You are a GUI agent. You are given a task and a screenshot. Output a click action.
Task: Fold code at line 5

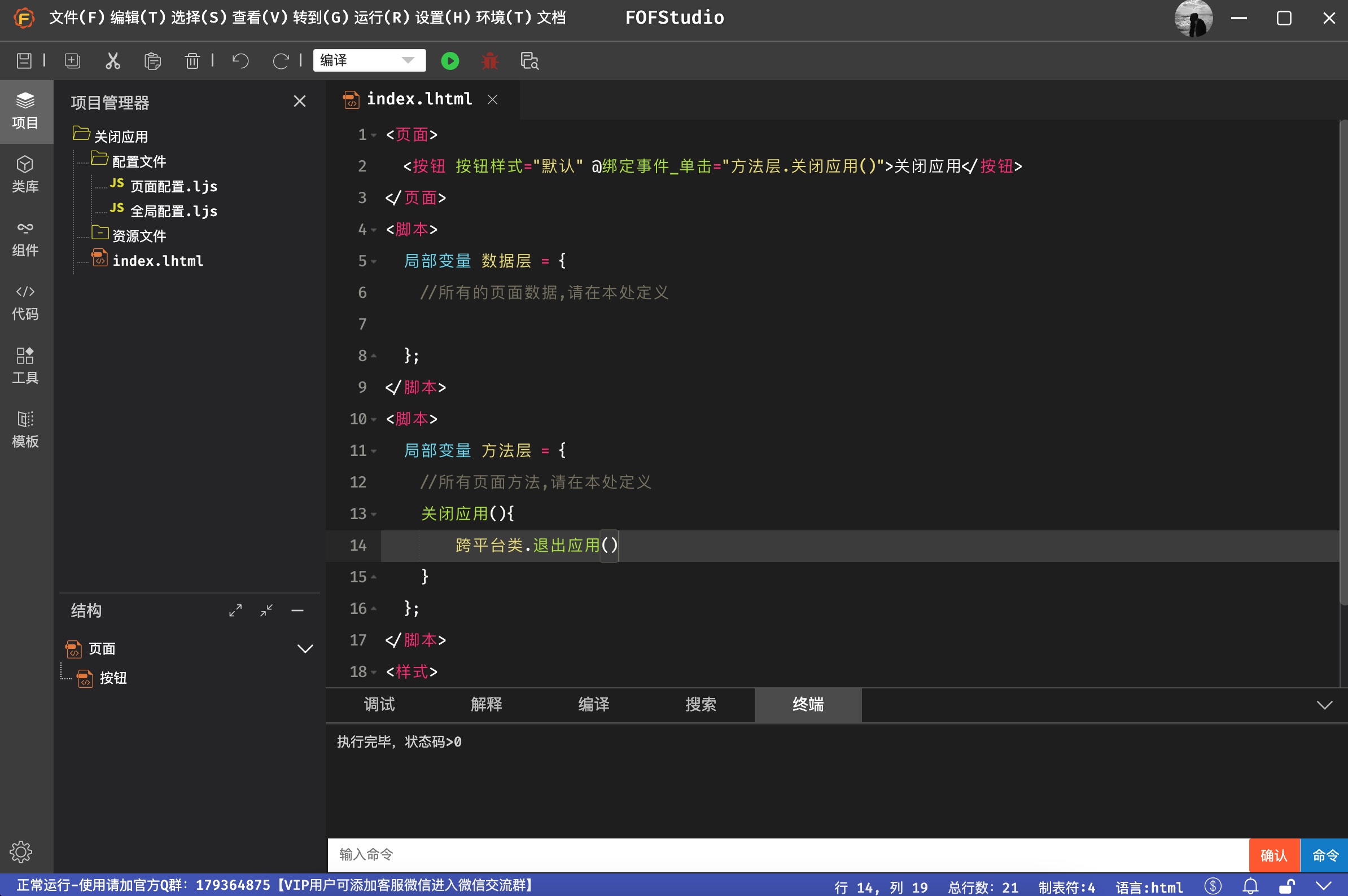[374, 262]
